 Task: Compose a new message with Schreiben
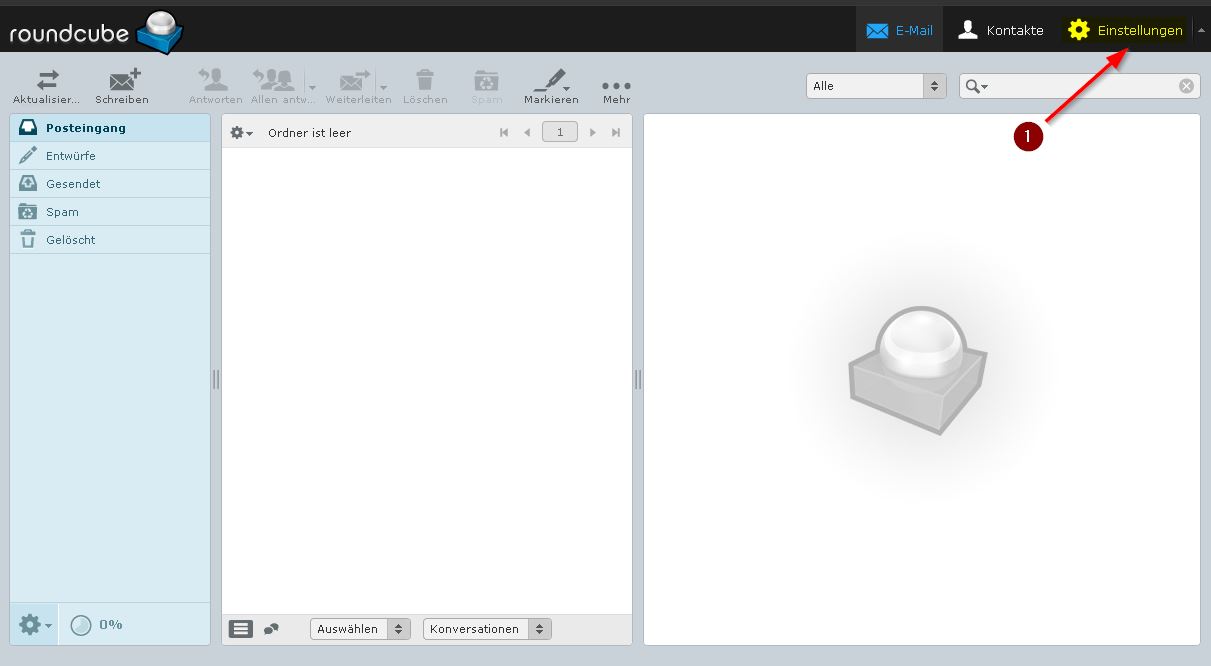(x=122, y=81)
